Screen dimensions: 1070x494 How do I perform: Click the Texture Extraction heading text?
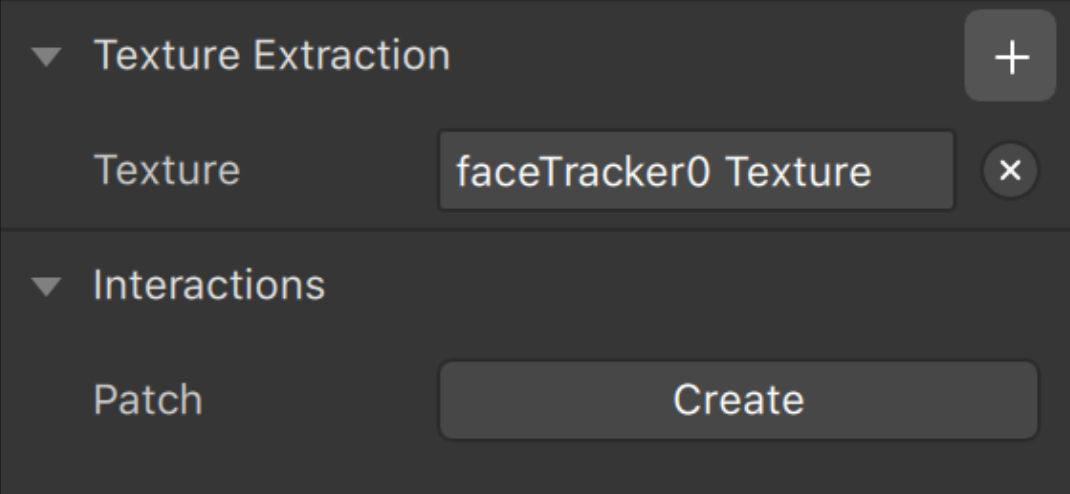pos(272,55)
